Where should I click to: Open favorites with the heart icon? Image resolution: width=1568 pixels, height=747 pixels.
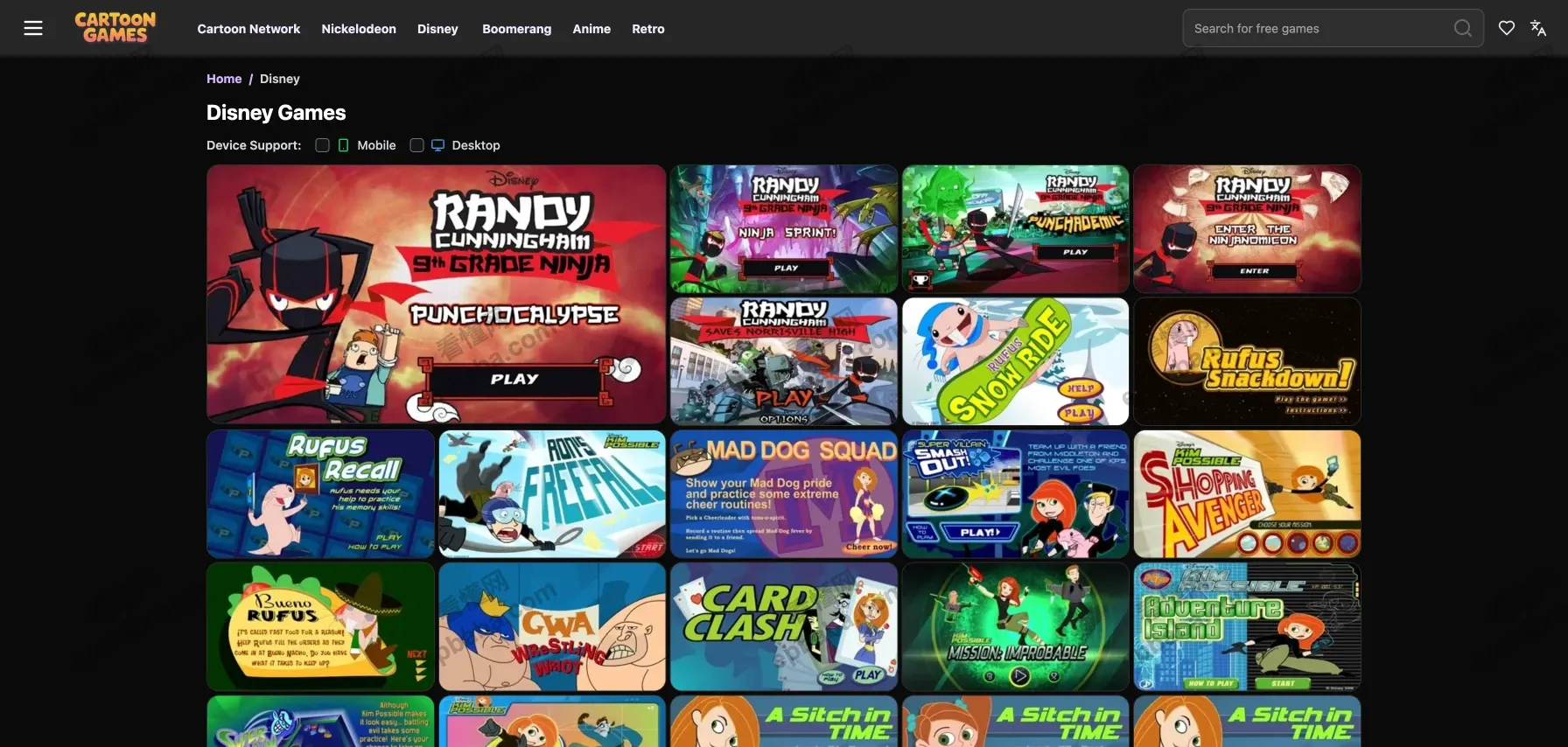[x=1507, y=28]
